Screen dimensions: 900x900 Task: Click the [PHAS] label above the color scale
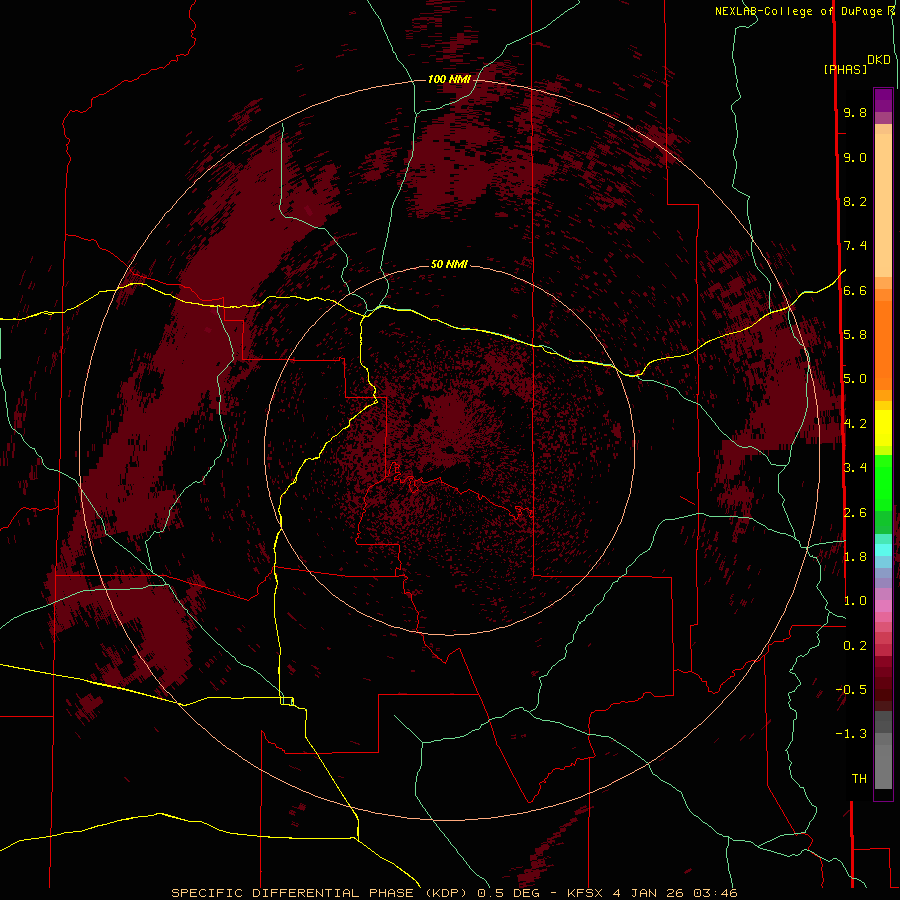[x=845, y=69]
